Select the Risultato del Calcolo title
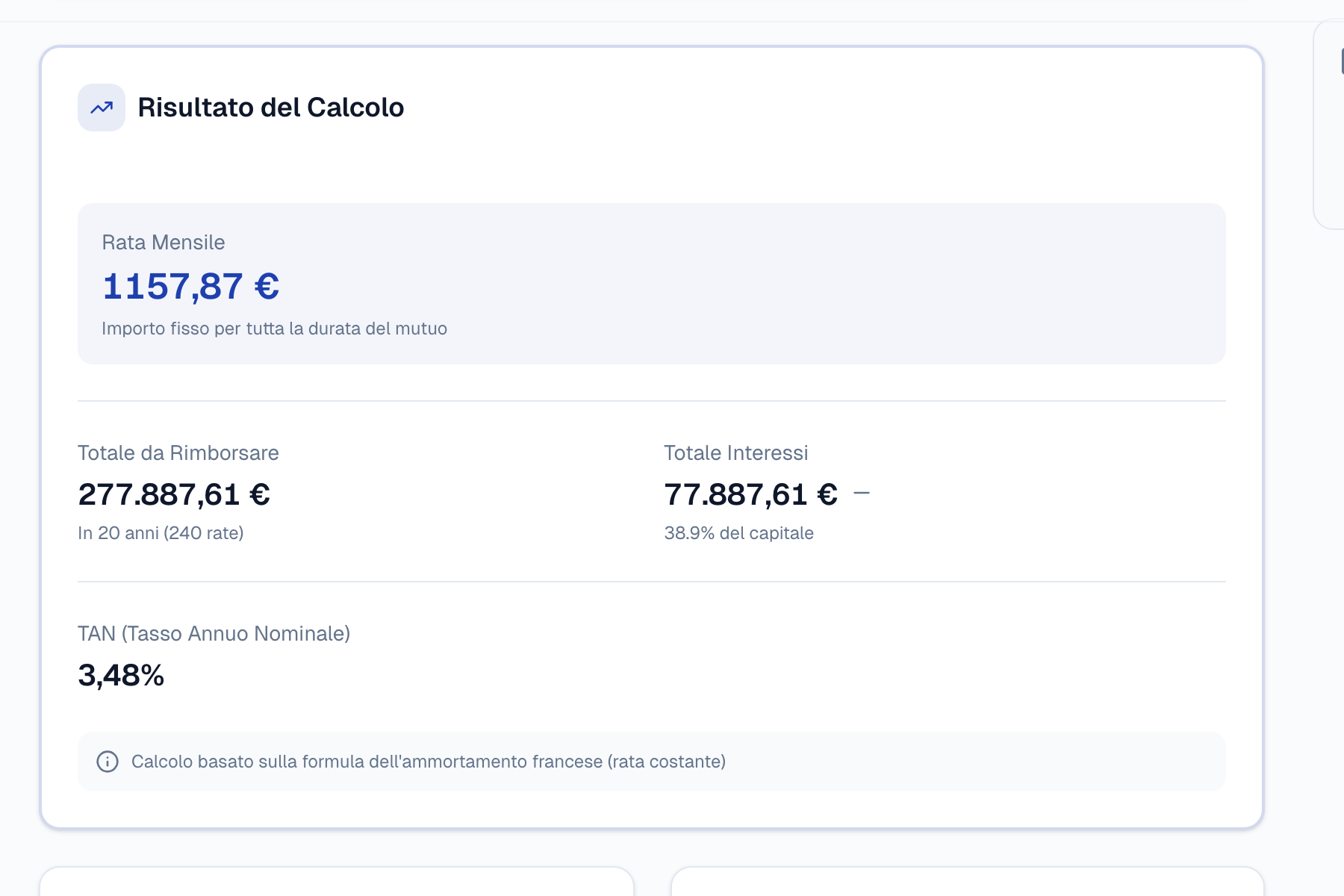This screenshot has height=896, width=1344. 270,108
